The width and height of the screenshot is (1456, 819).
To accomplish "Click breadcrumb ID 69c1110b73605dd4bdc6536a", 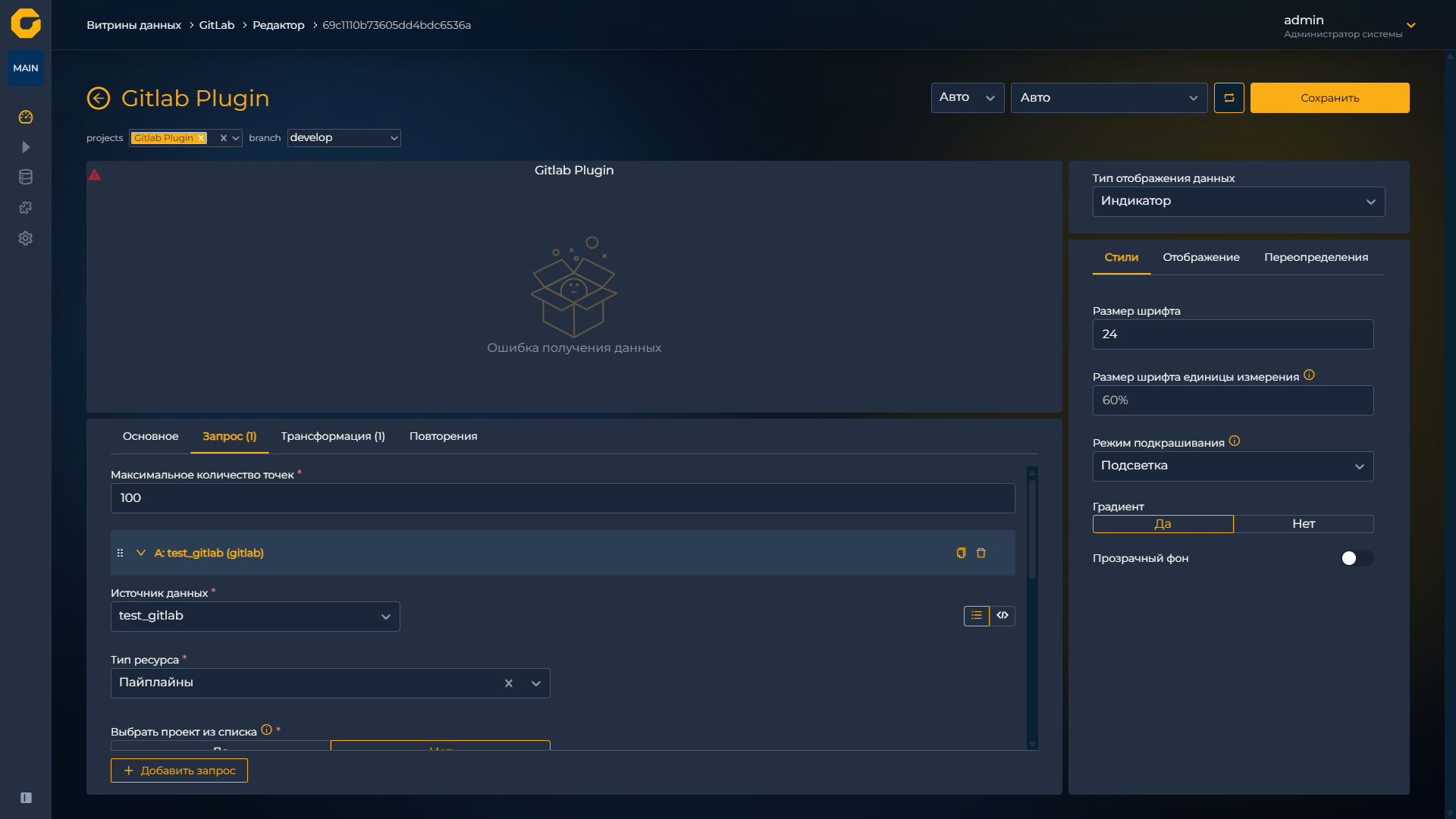I will point(397,25).
